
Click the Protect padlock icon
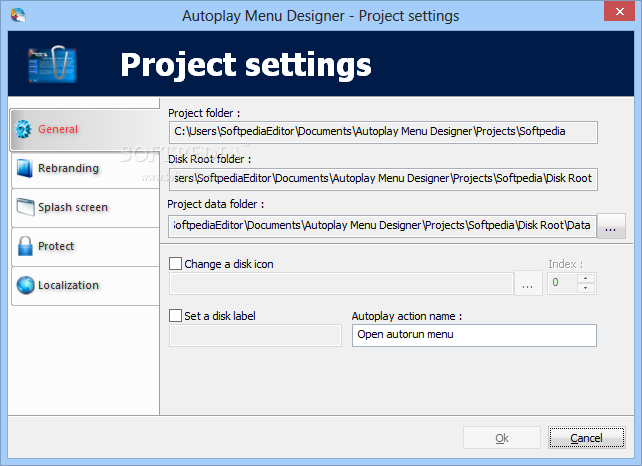(x=25, y=246)
